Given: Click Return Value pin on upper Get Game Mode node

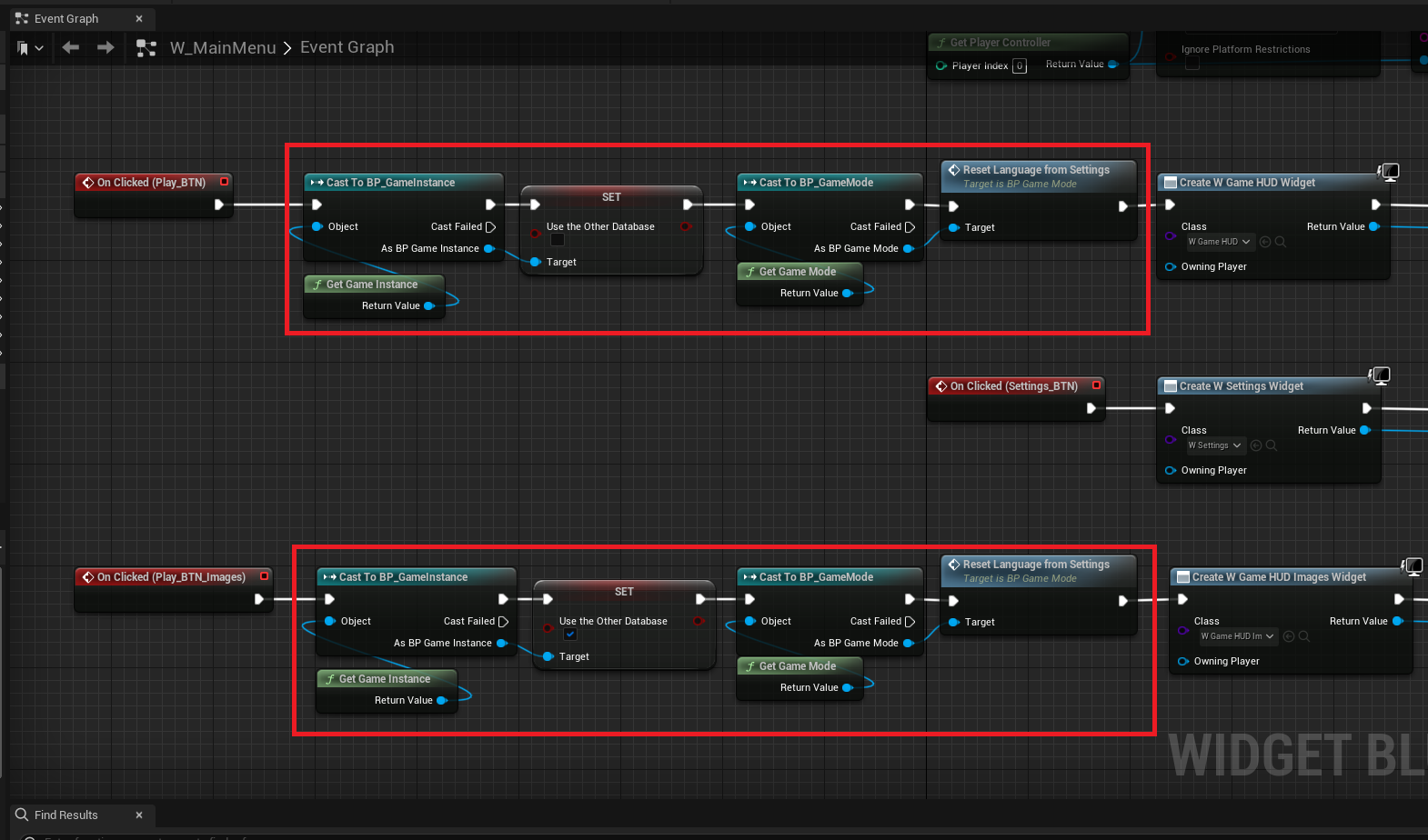Looking at the screenshot, I should pos(848,293).
